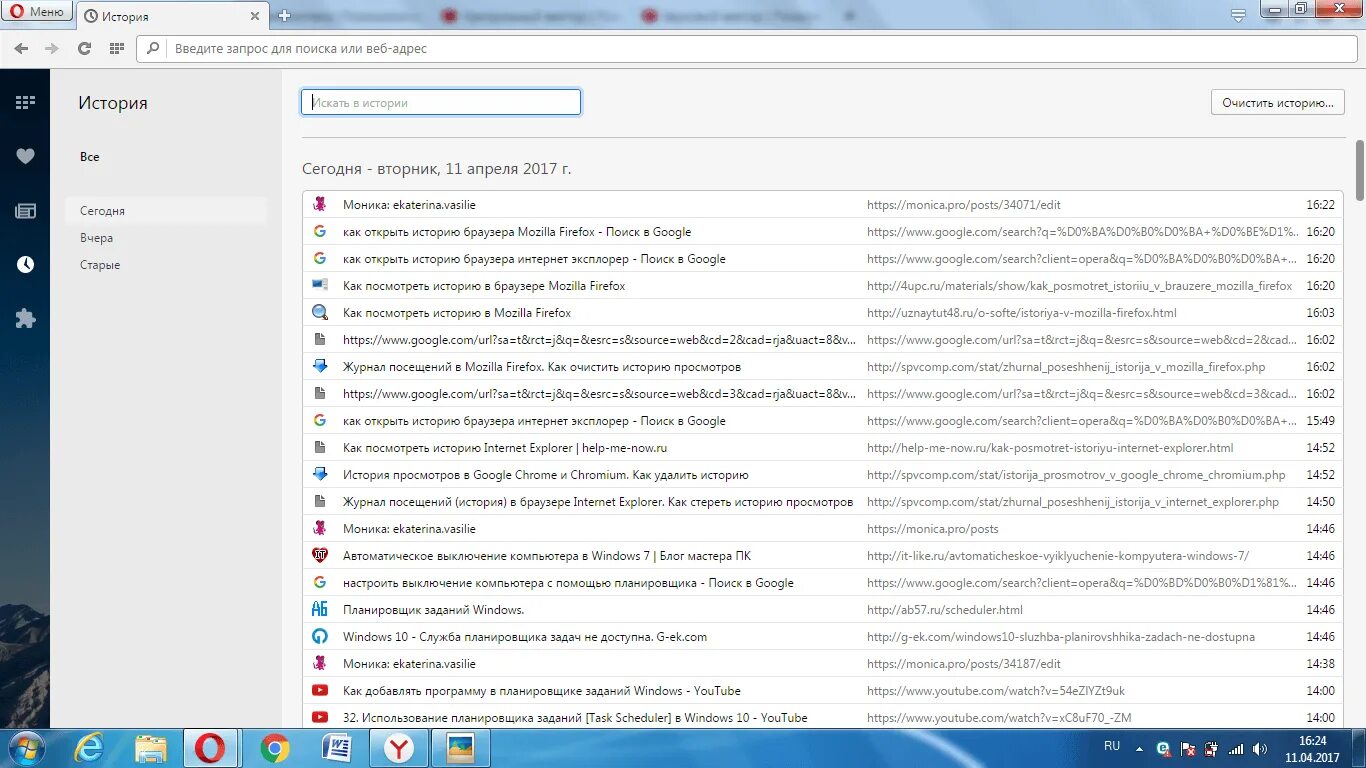Launch Yandex Browser from taskbar

(398, 748)
